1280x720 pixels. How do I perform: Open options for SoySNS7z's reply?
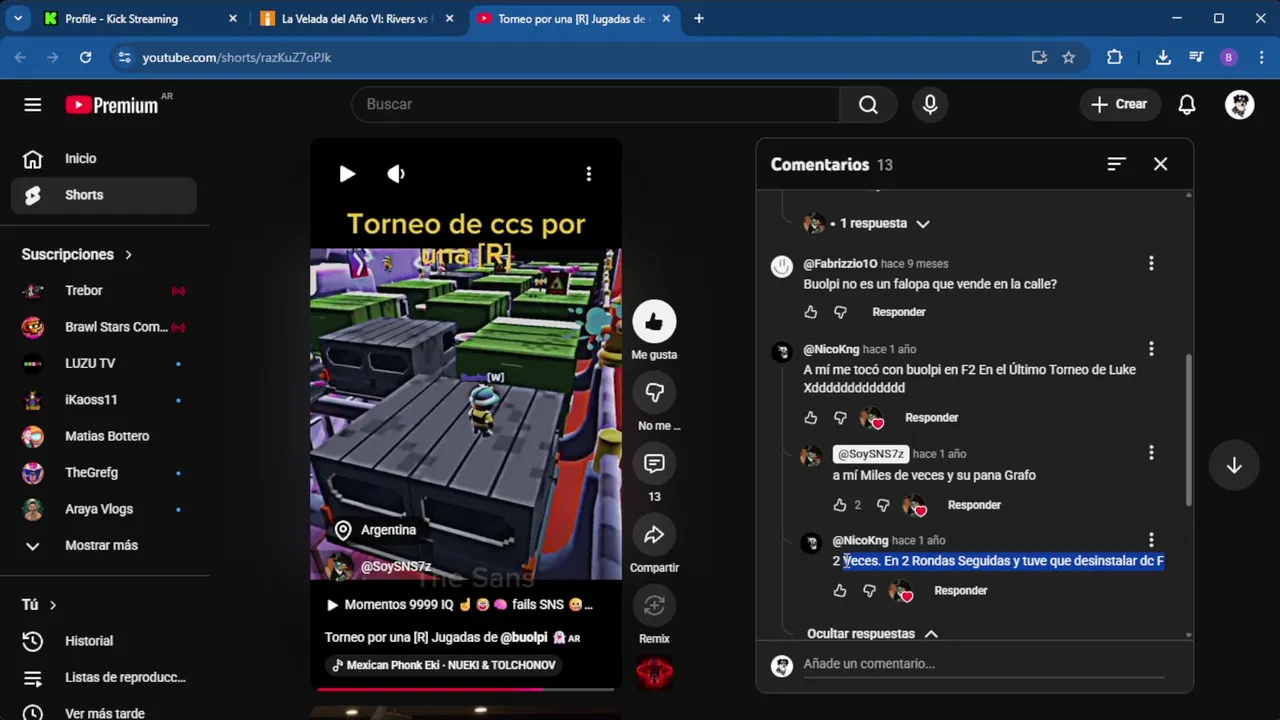pos(1151,453)
